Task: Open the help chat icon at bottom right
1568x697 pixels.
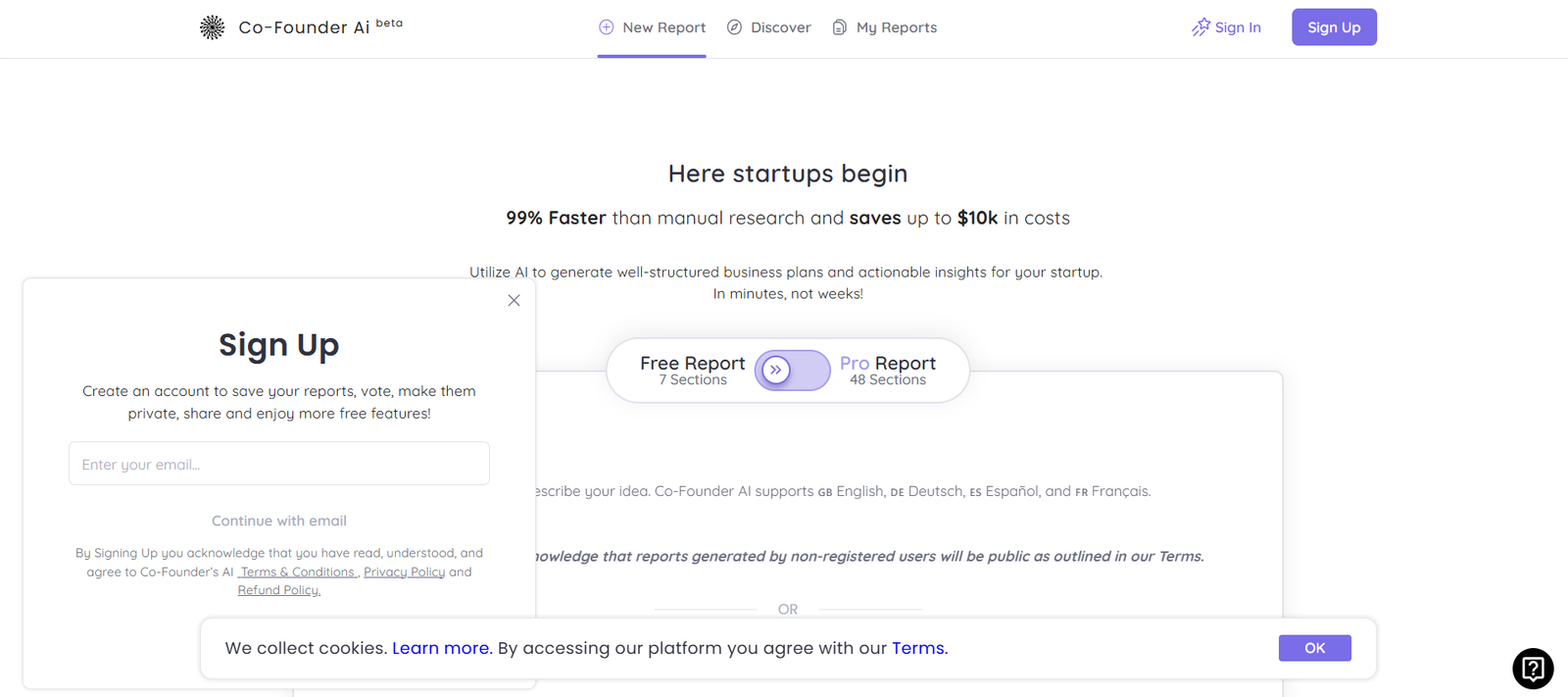Action: point(1533,670)
